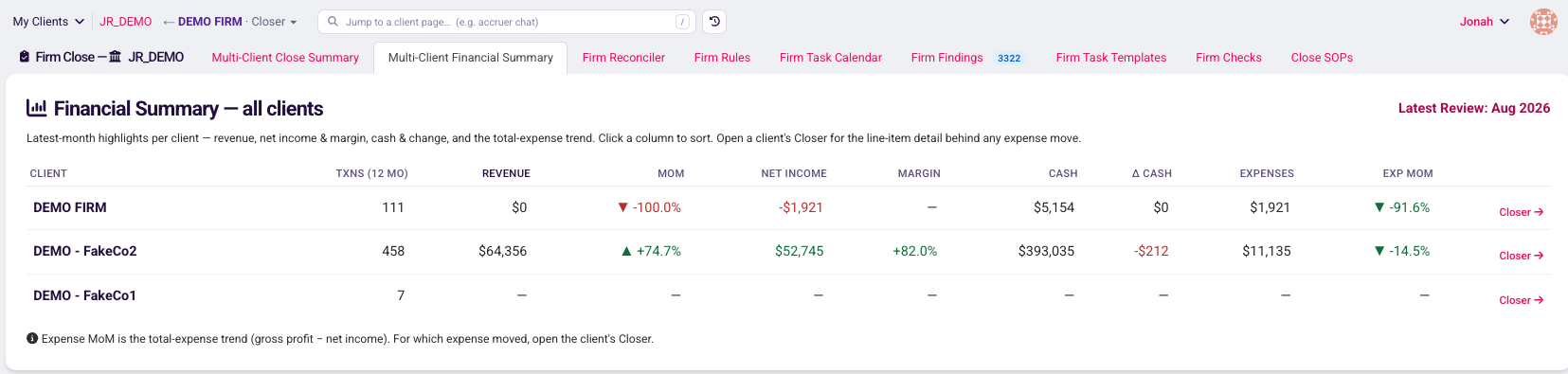This screenshot has height=374, width=1568.
Task: Open the Firm Reconciler tab
Action: 623,58
